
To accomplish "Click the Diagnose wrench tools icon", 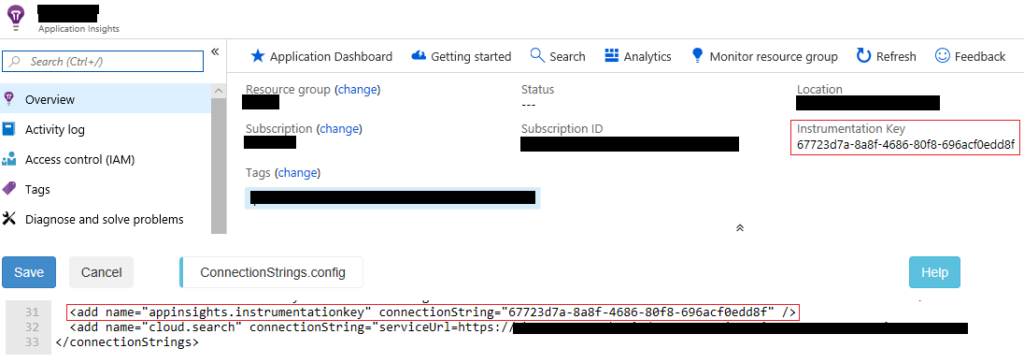I will tap(9, 219).
